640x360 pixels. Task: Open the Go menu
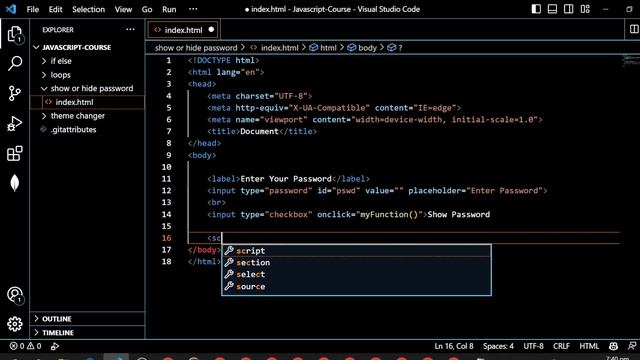(147, 9)
